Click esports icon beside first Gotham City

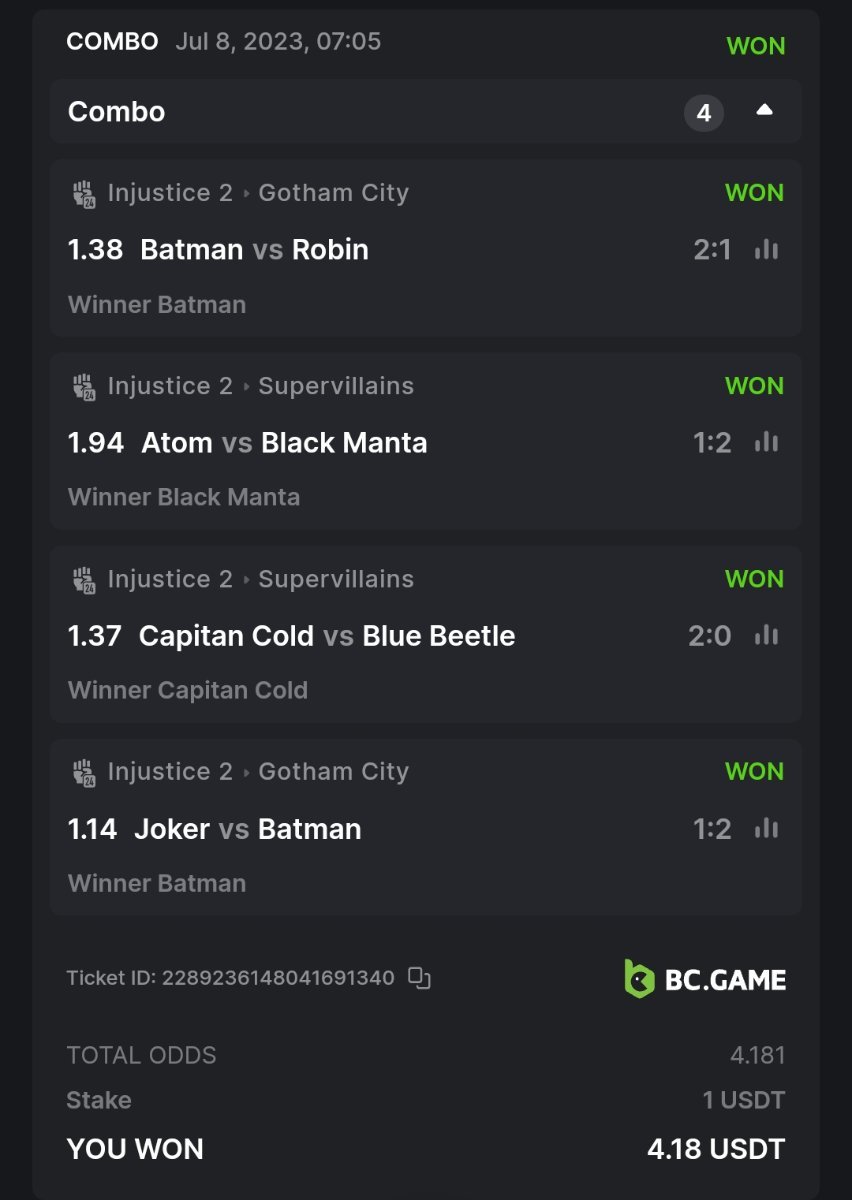[x=84, y=194]
